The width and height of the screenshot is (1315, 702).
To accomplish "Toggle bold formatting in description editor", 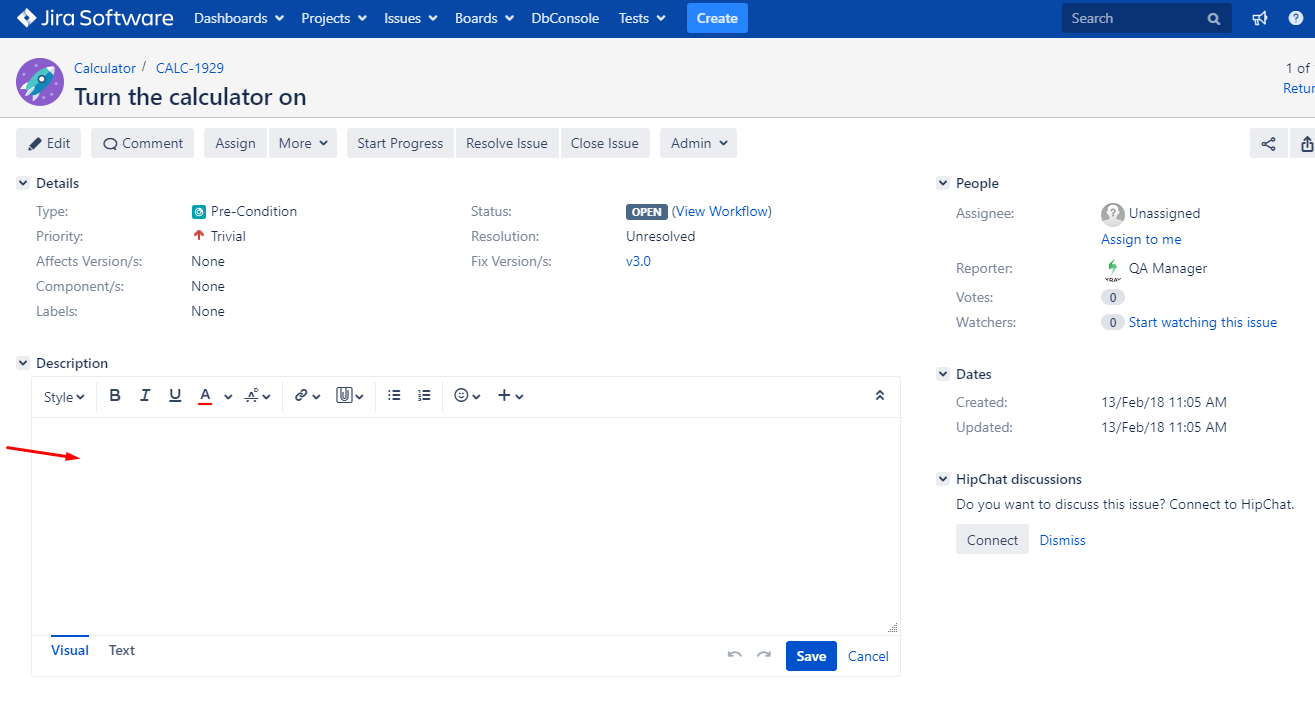I will tap(115, 396).
